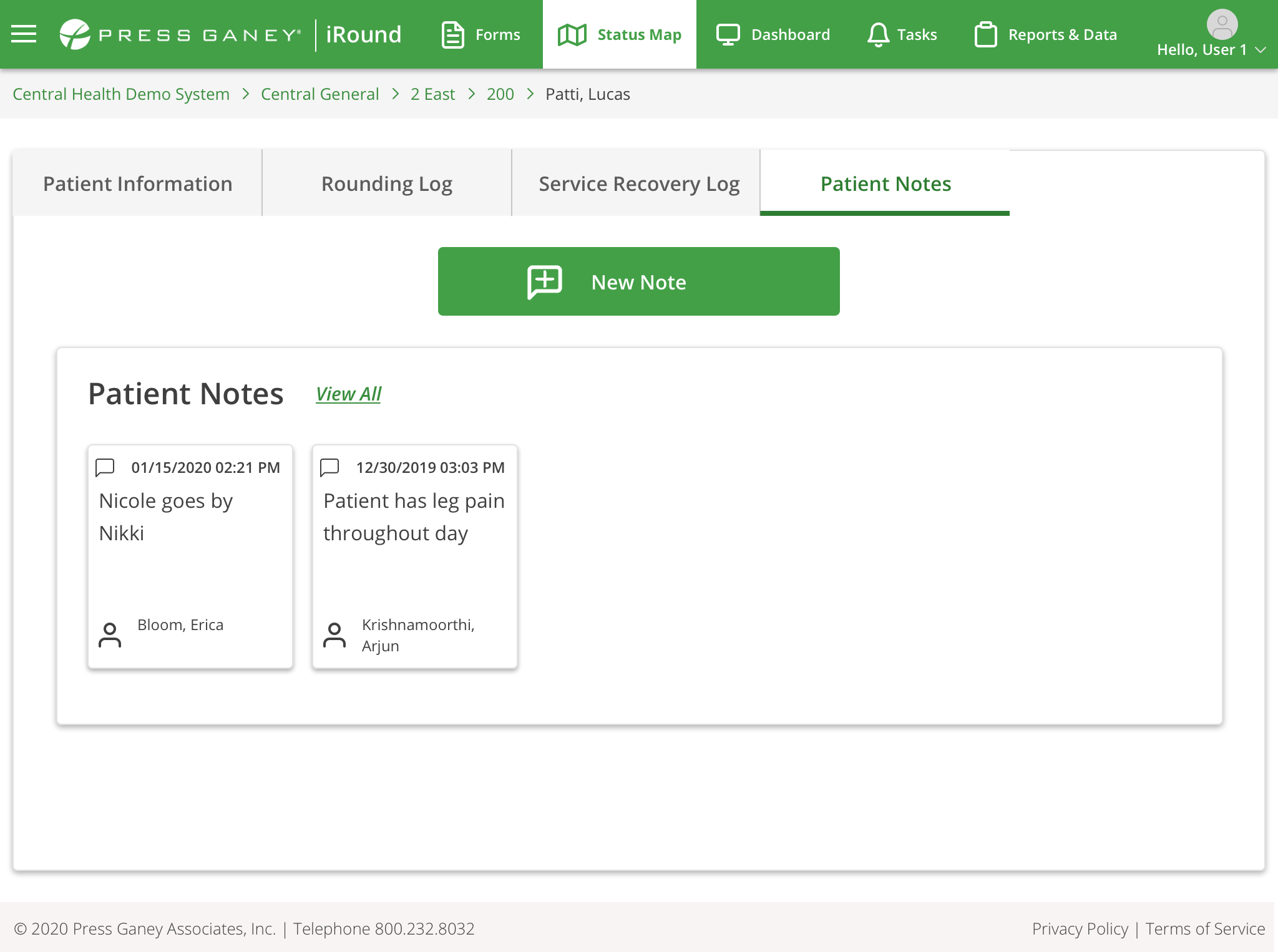Open the Nicole goes by Nikki note card
This screenshot has width=1278, height=952.
tap(190, 556)
